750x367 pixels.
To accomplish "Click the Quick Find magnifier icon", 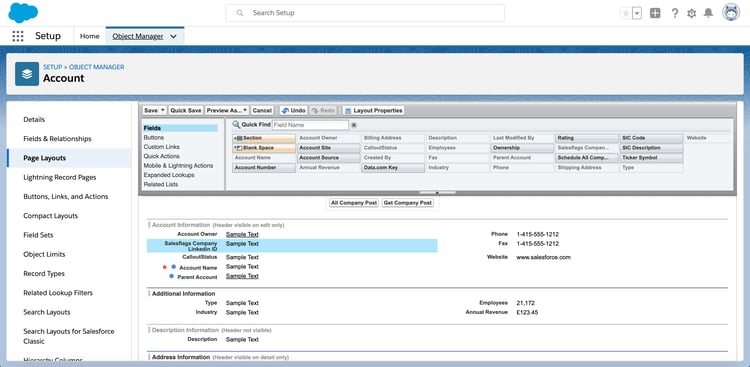I will 236,125.
